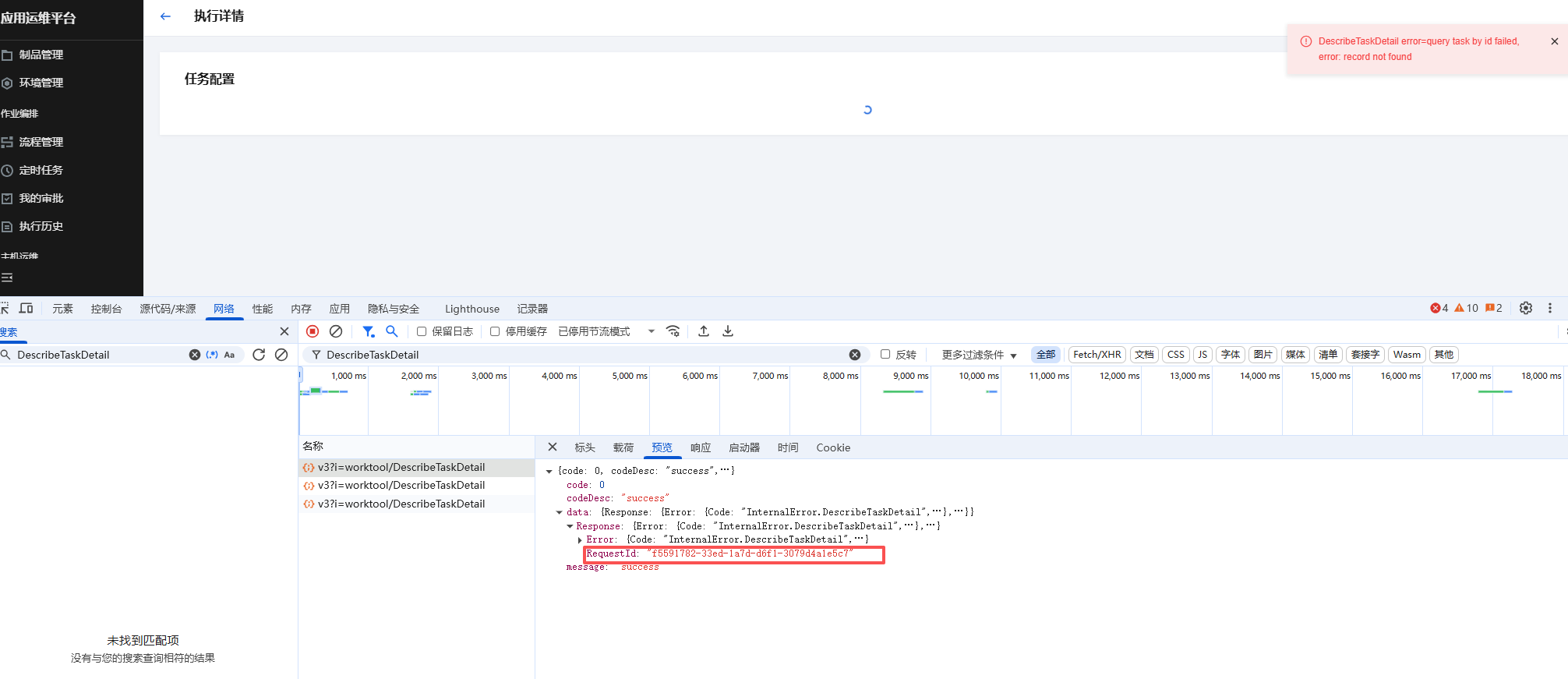Screen dimensions: 1568x679
Task: Open DevTools settings gear
Action: click(x=1526, y=308)
